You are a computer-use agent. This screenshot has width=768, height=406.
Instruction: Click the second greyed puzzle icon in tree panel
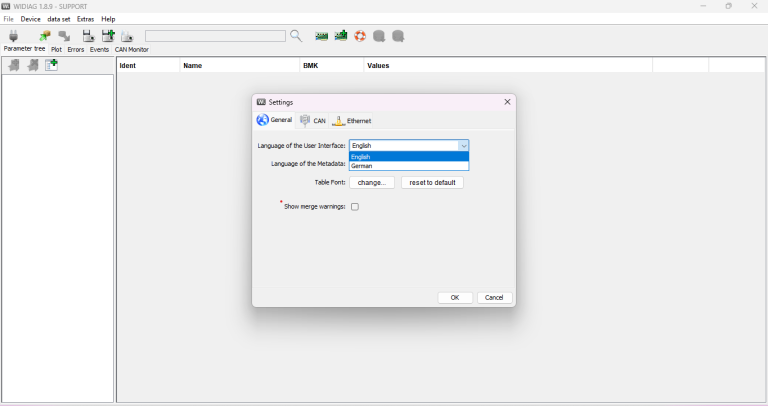pyautogui.click(x=33, y=65)
